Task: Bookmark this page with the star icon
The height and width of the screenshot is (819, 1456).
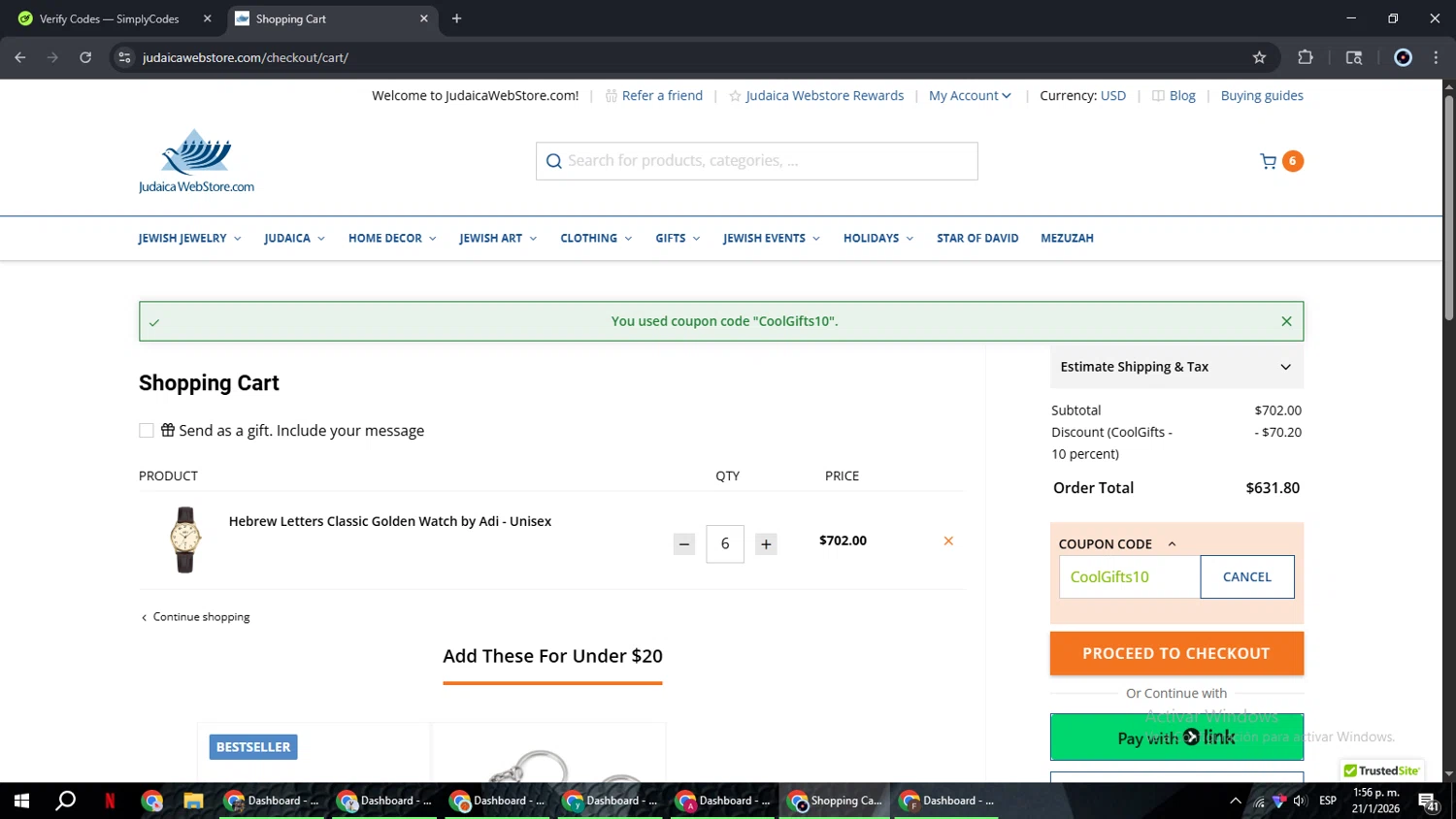Action: (x=1259, y=57)
